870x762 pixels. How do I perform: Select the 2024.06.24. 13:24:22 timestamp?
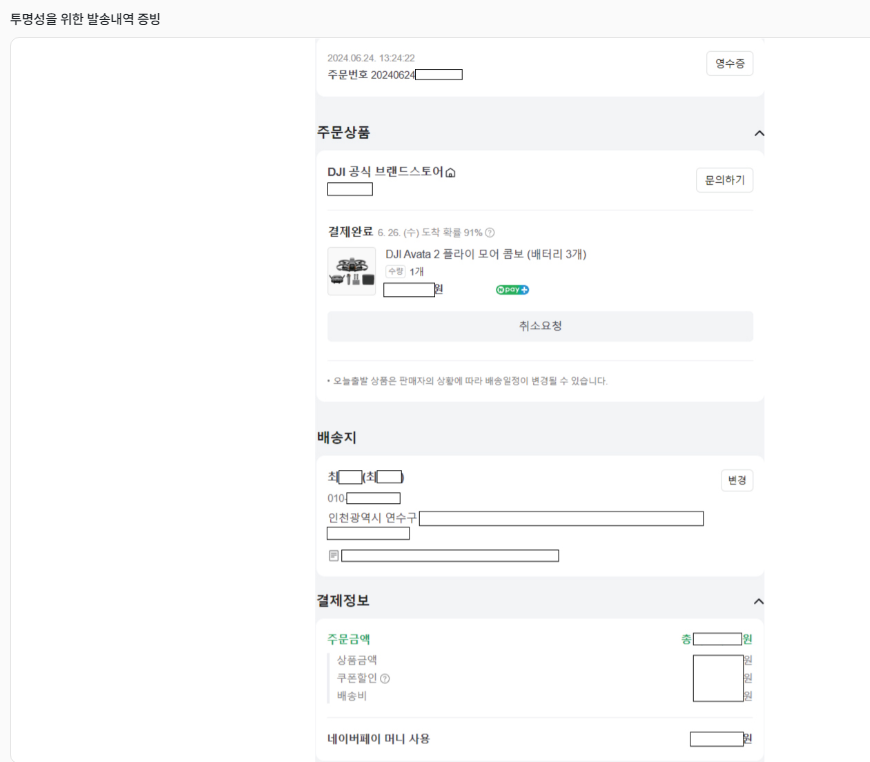coord(371,58)
